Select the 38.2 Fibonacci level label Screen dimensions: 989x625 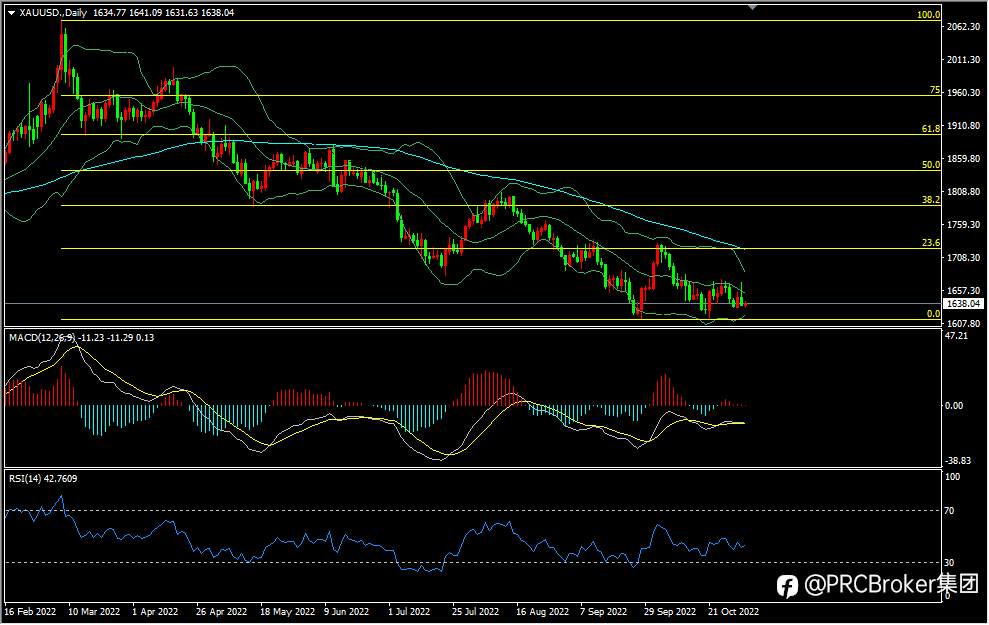pos(931,199)
